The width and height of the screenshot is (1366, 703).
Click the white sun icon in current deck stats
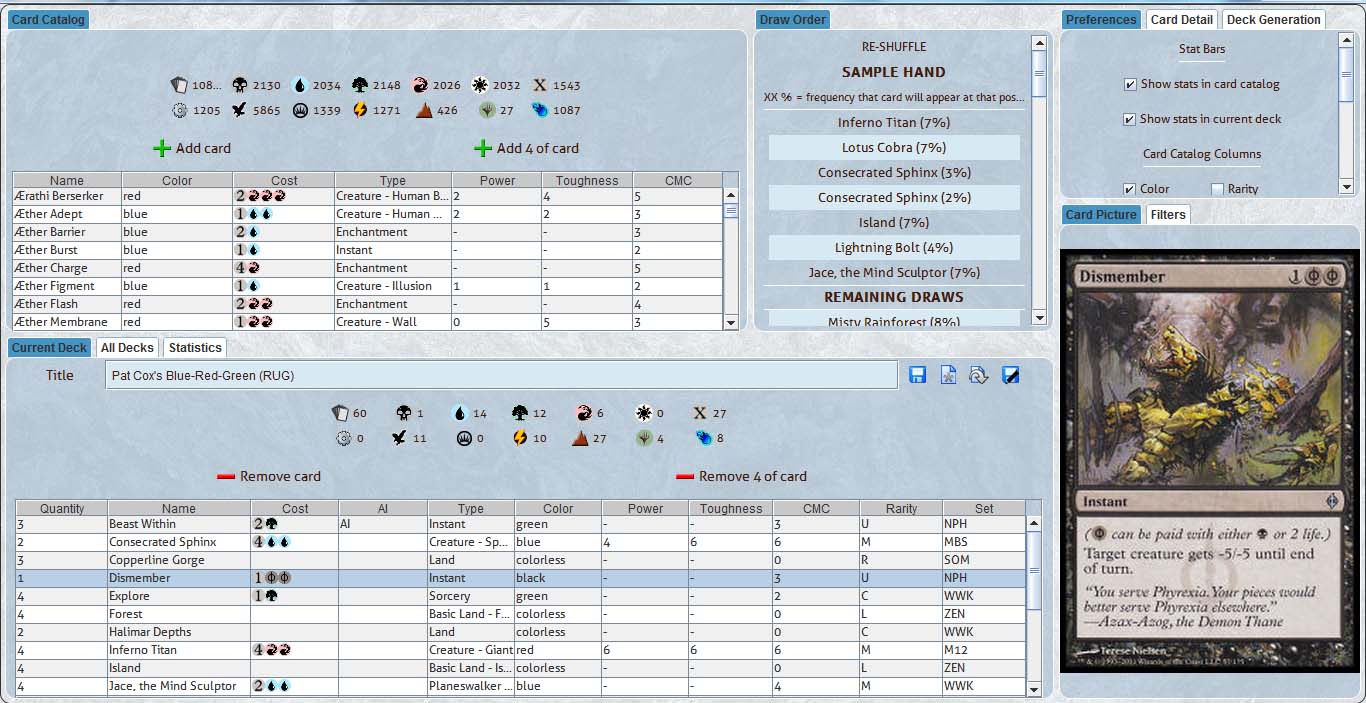(x=644, y=413)
